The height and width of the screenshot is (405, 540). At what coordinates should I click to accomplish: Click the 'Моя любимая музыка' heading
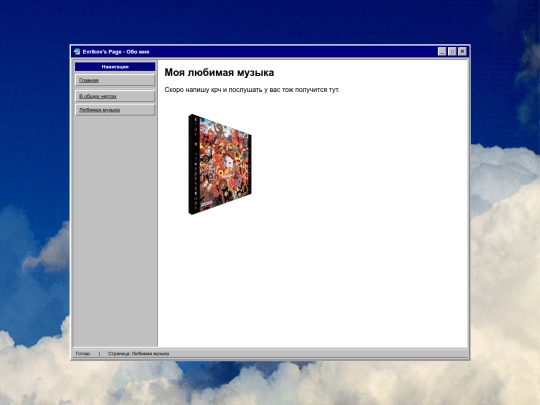(219, 73)
